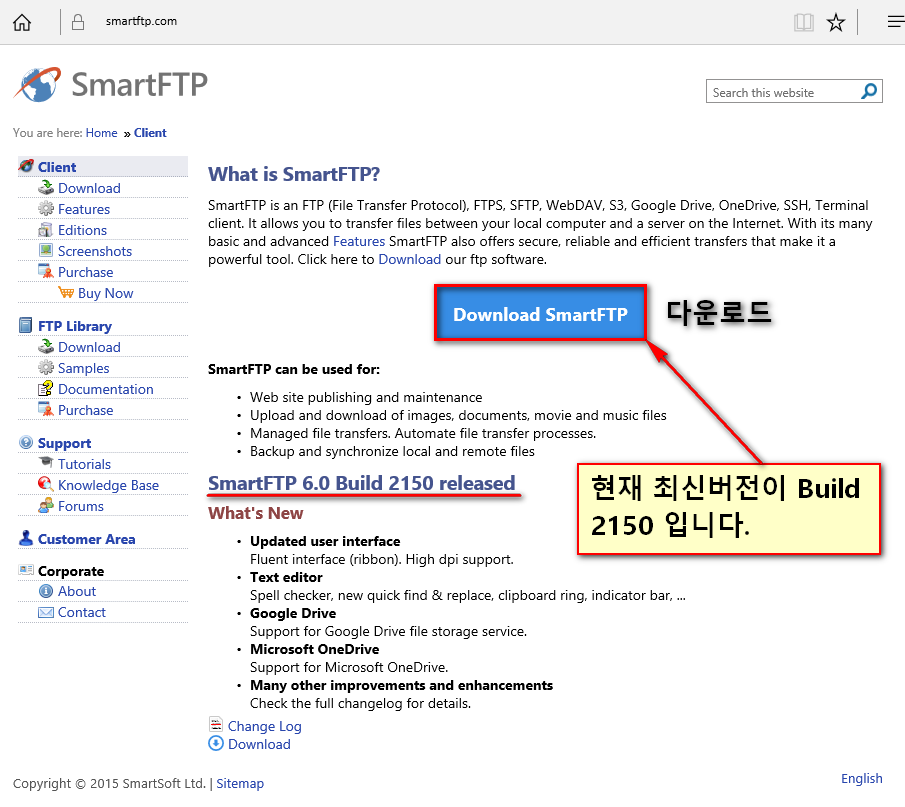Screen dimensions: 905x807
Task: Click the Contact envelope icon
Action: click(x=46, y=612)
